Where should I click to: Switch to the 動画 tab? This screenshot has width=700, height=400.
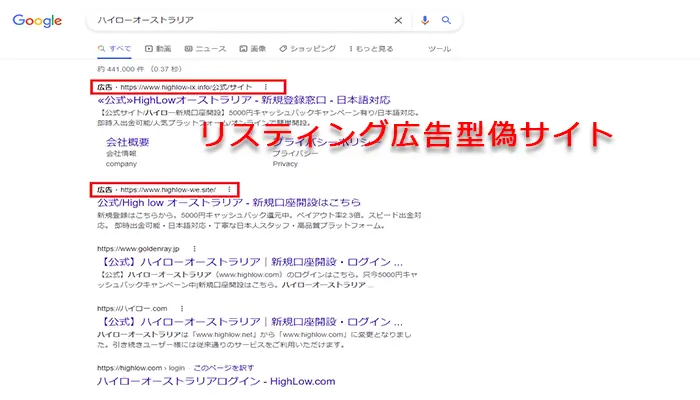(158, 49)
